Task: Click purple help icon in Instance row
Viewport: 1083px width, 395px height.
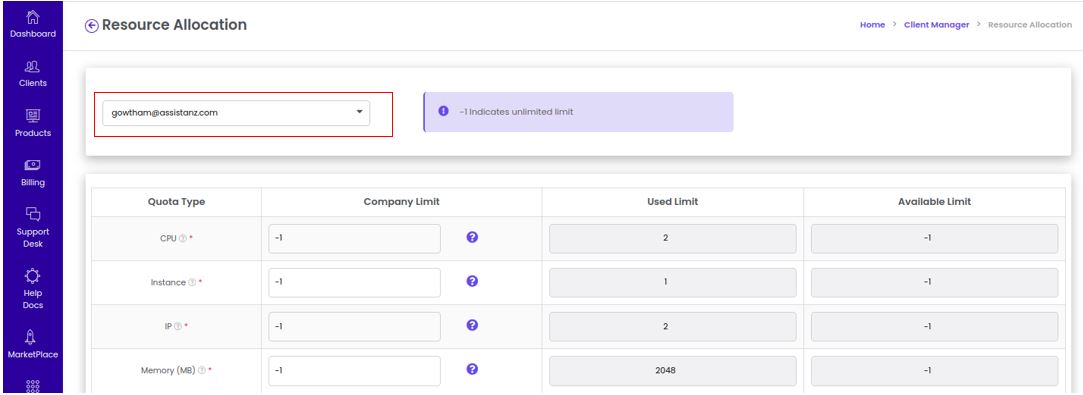Action: pyautogui.click(x=472, y=281)
